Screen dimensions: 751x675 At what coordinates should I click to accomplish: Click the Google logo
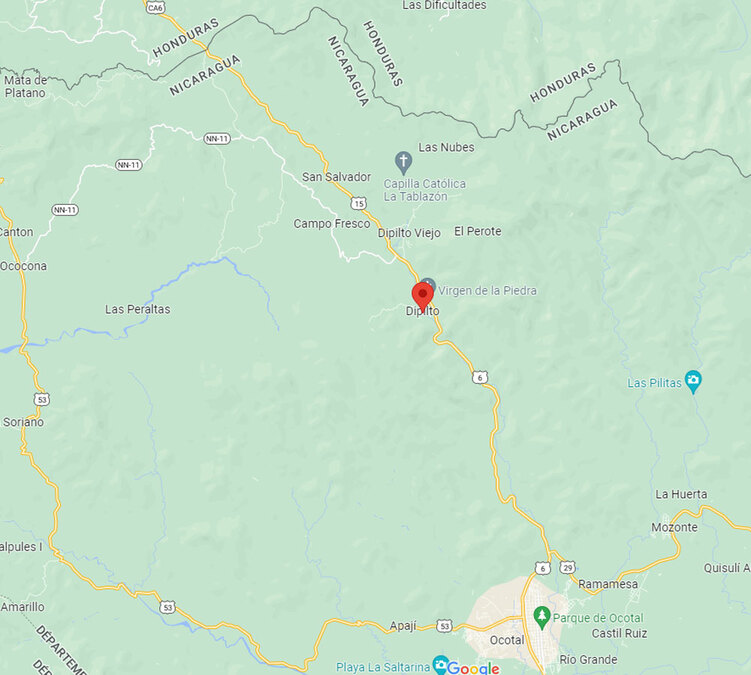pyautogui.click(x=473, y=667)
